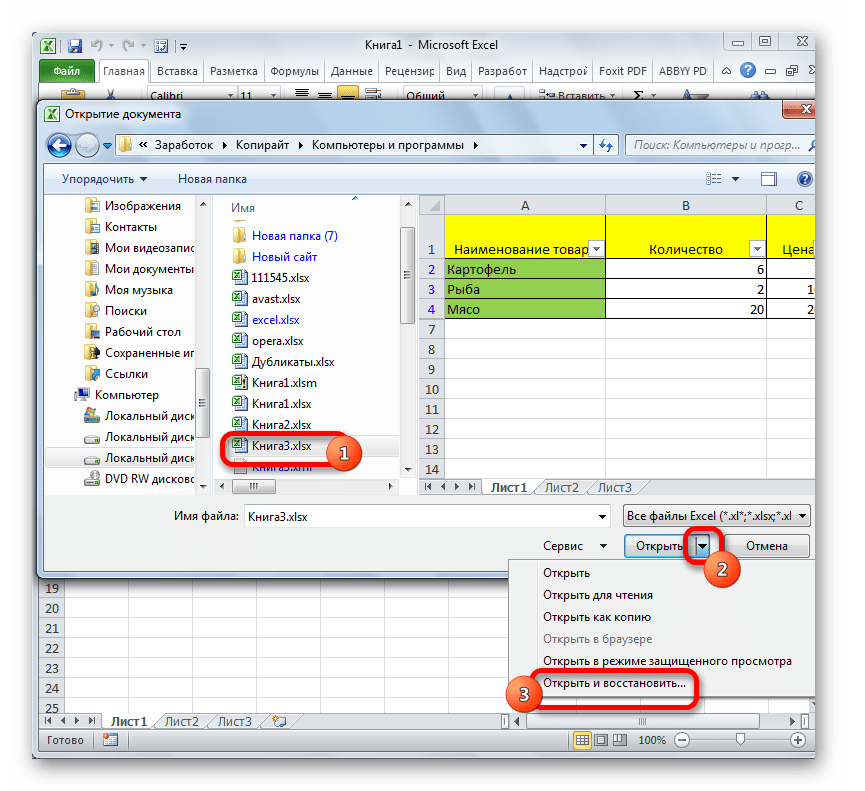Click the Save icon in quick access toolbar
Image resolution: width=865 pixels, height=791 pixels.
tap(74, 46)
